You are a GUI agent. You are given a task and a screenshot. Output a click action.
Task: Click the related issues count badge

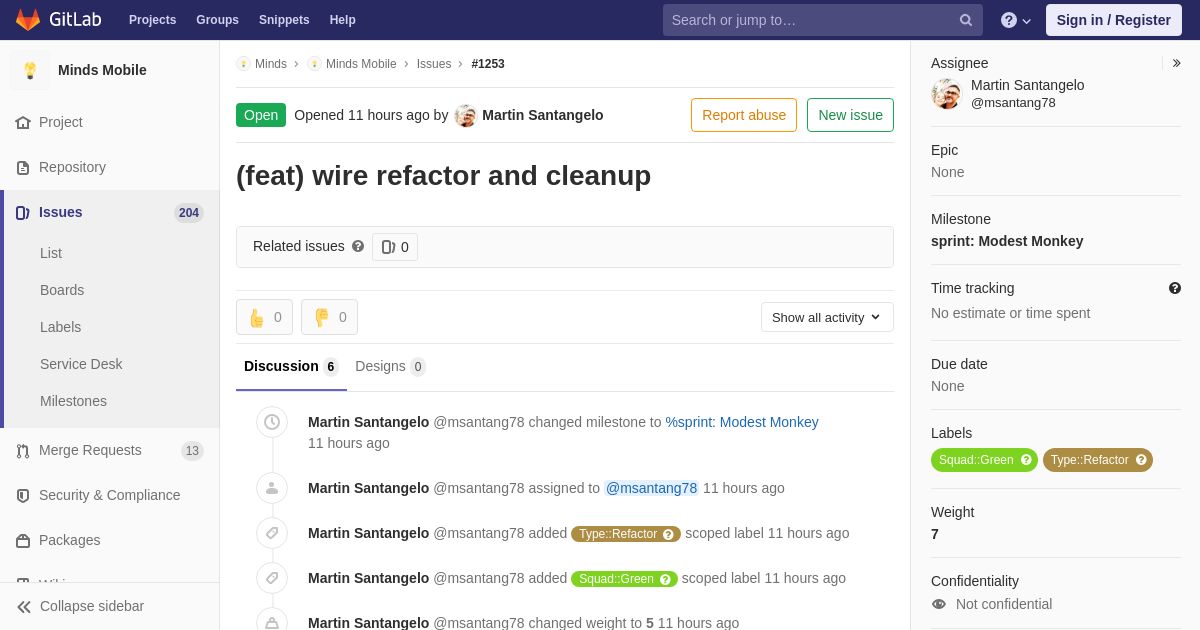coord(395,247)
